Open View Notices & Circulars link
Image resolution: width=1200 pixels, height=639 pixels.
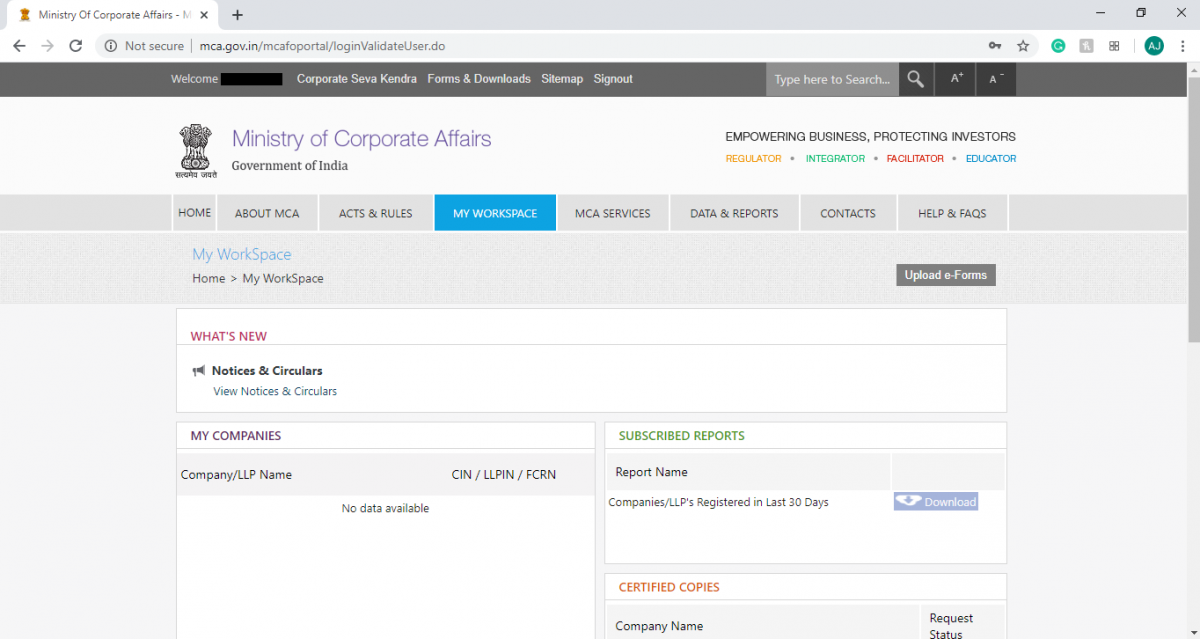click(x=275, y=391)
